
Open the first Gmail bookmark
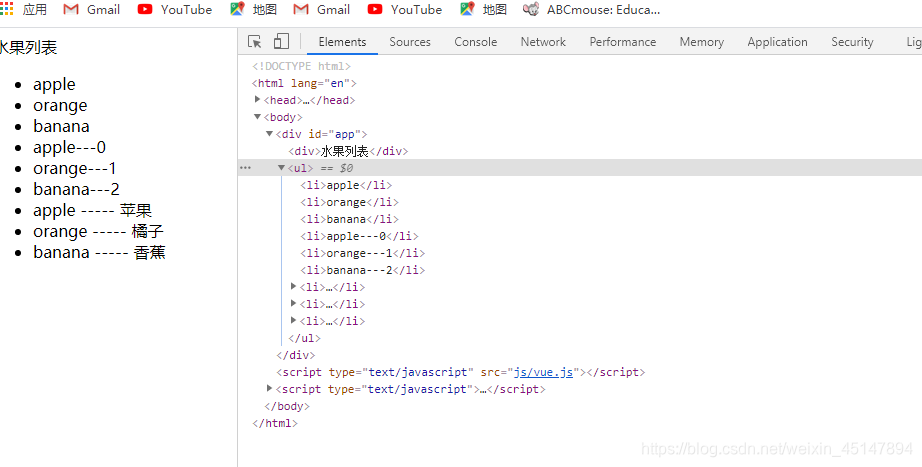coord(91,9)
